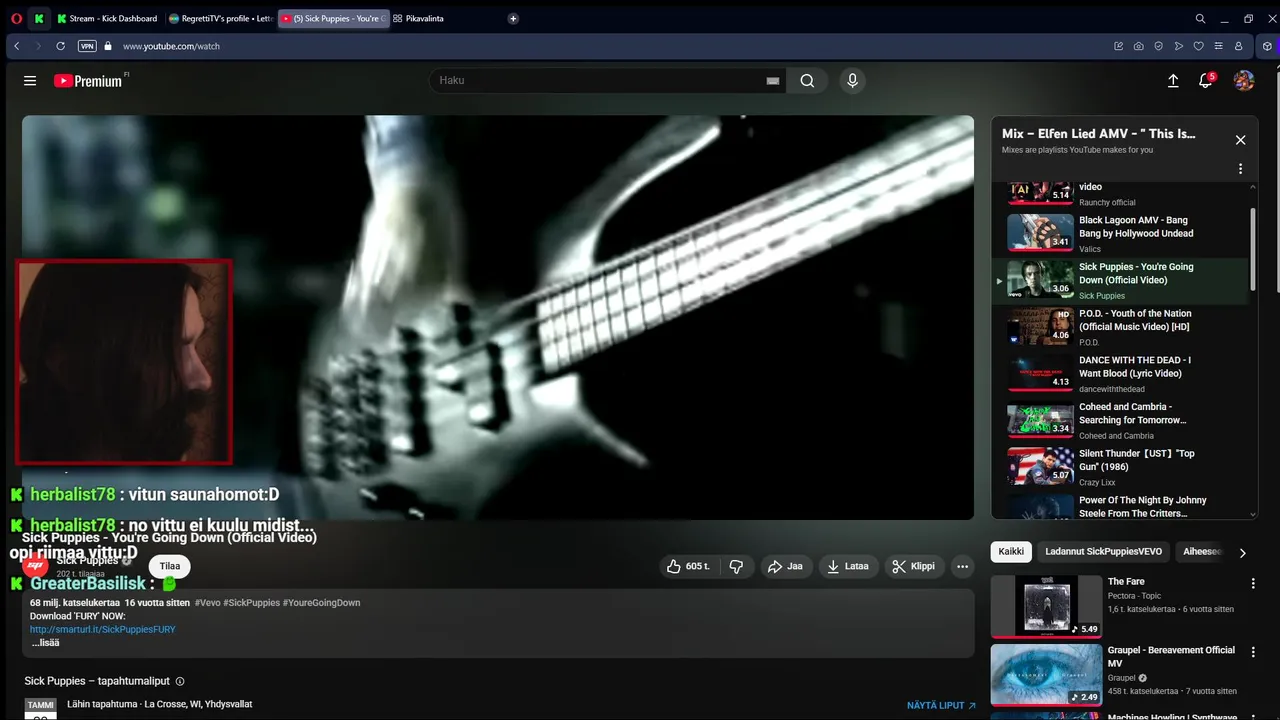The image size is (1280, 720).
Task: Open Opera easy setup sliders icon
Action: click(1218, 46)
